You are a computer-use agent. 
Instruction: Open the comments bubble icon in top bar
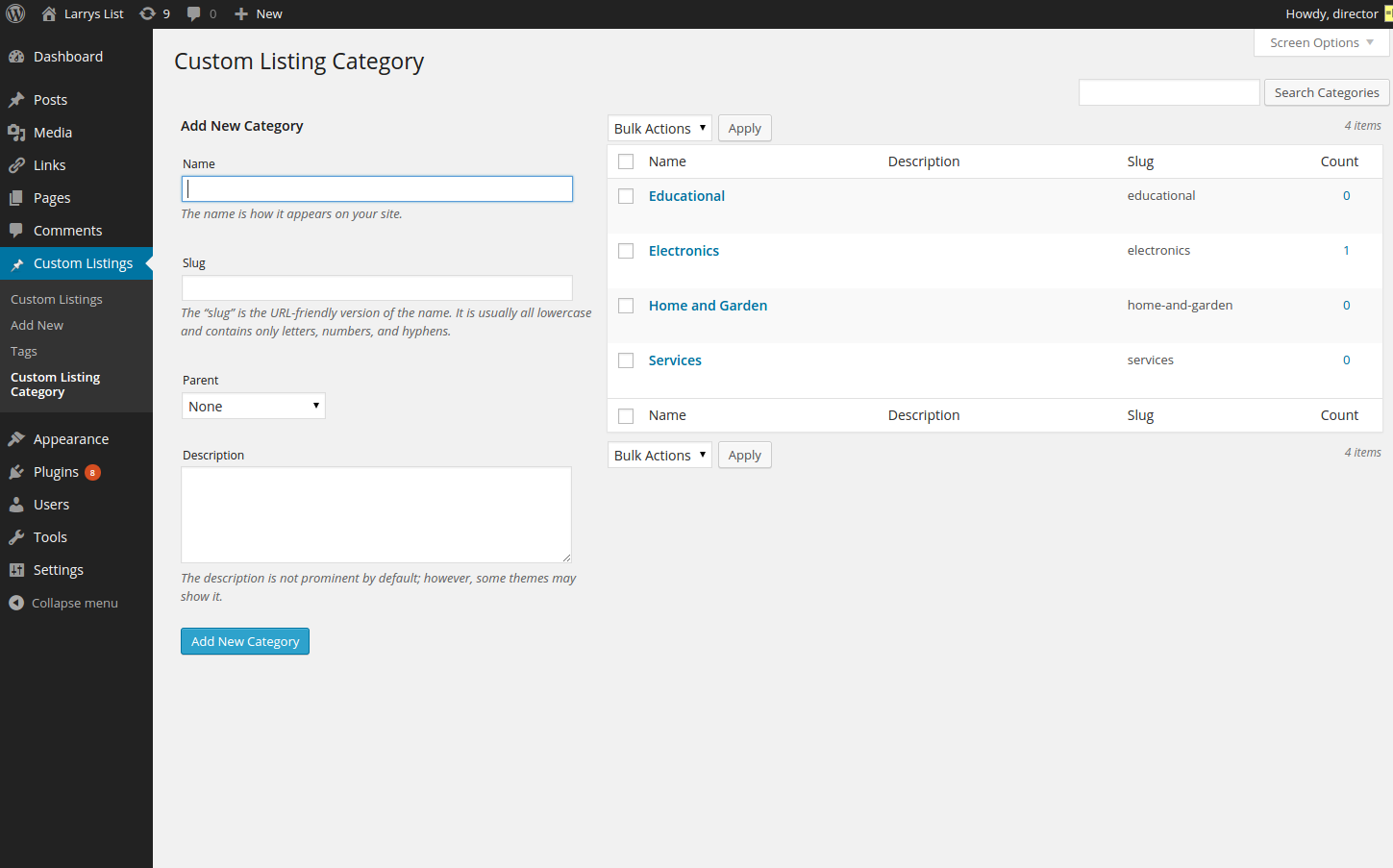194,13
